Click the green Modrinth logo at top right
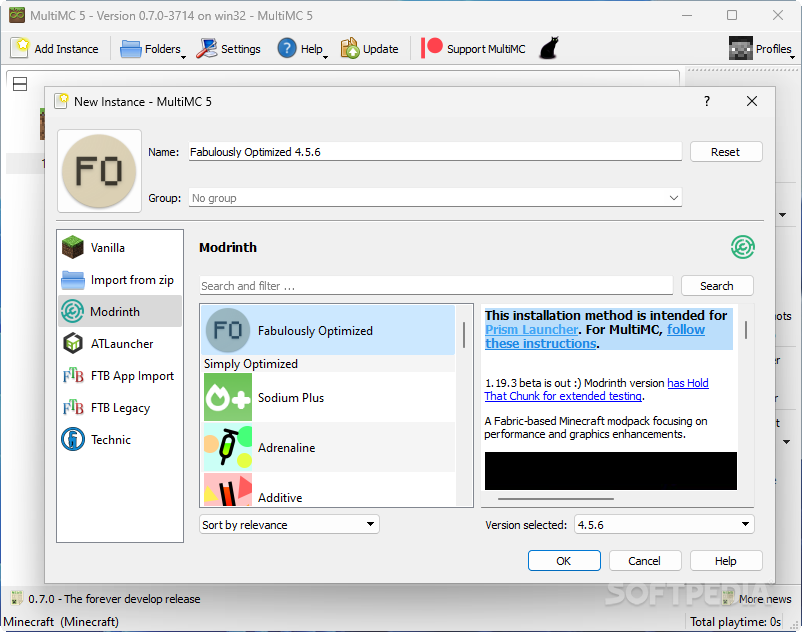Image resolution: width=802 pixels, height=632 pixels. [743, 247]
